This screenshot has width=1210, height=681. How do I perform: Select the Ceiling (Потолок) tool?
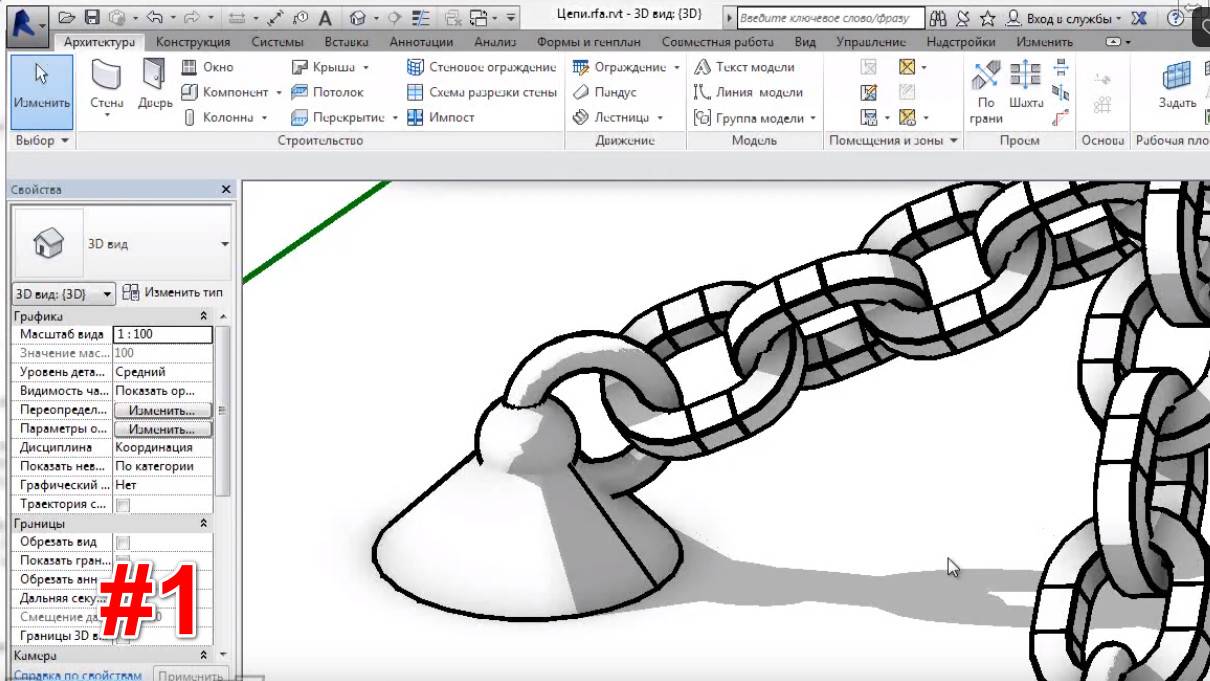coord(327,92)
